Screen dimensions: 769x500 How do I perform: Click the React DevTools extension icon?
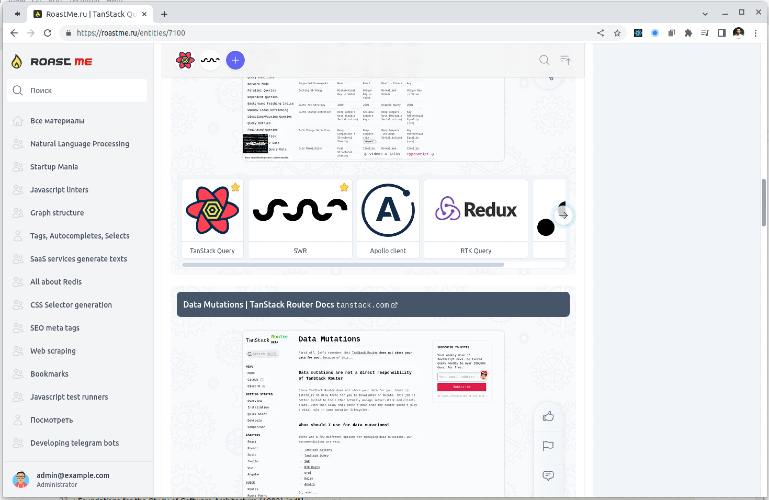point(638,33)
